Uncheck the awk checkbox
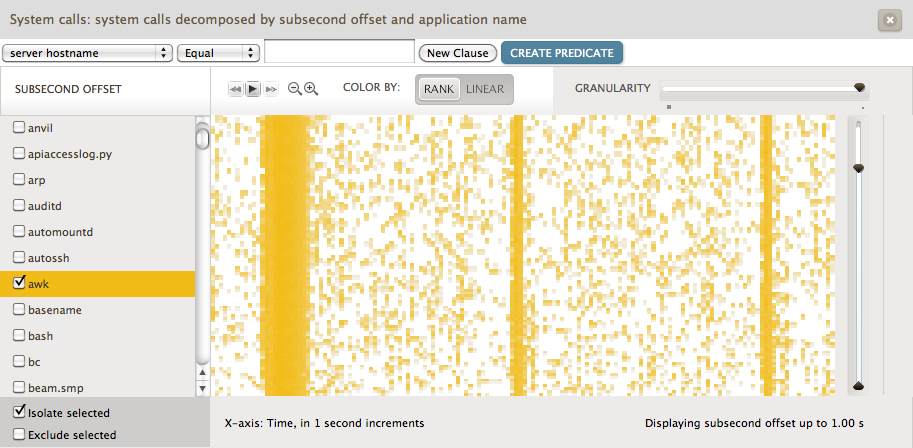This screenshot has width=913, height=448. click(19, 284)
